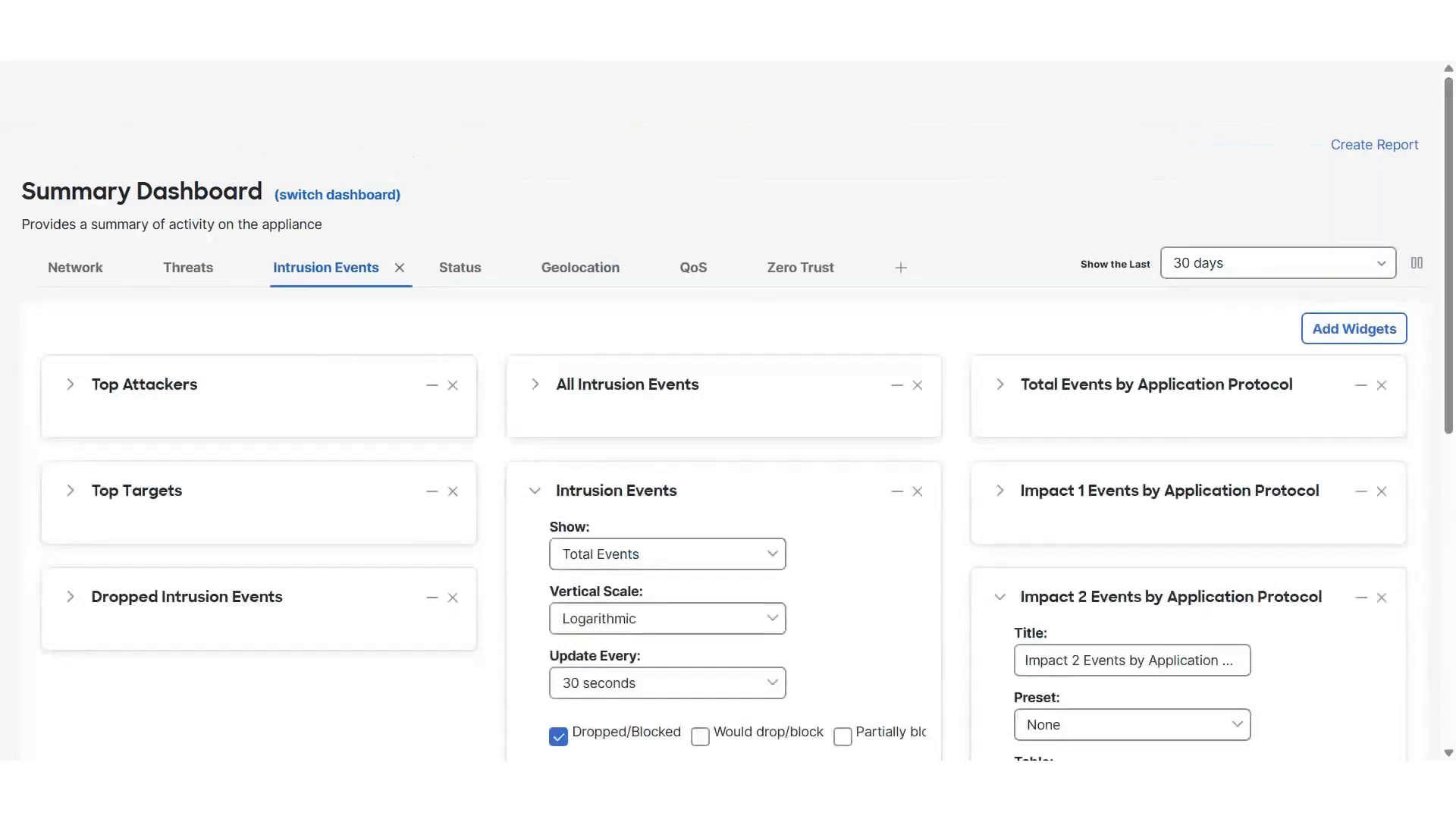Close Impact 1 Events by Application Protocol widget
1456x819 pixels.
1382,491
